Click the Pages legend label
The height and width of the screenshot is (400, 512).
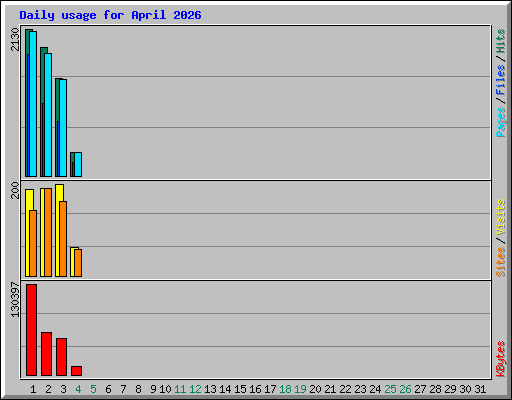coord(501,122)
